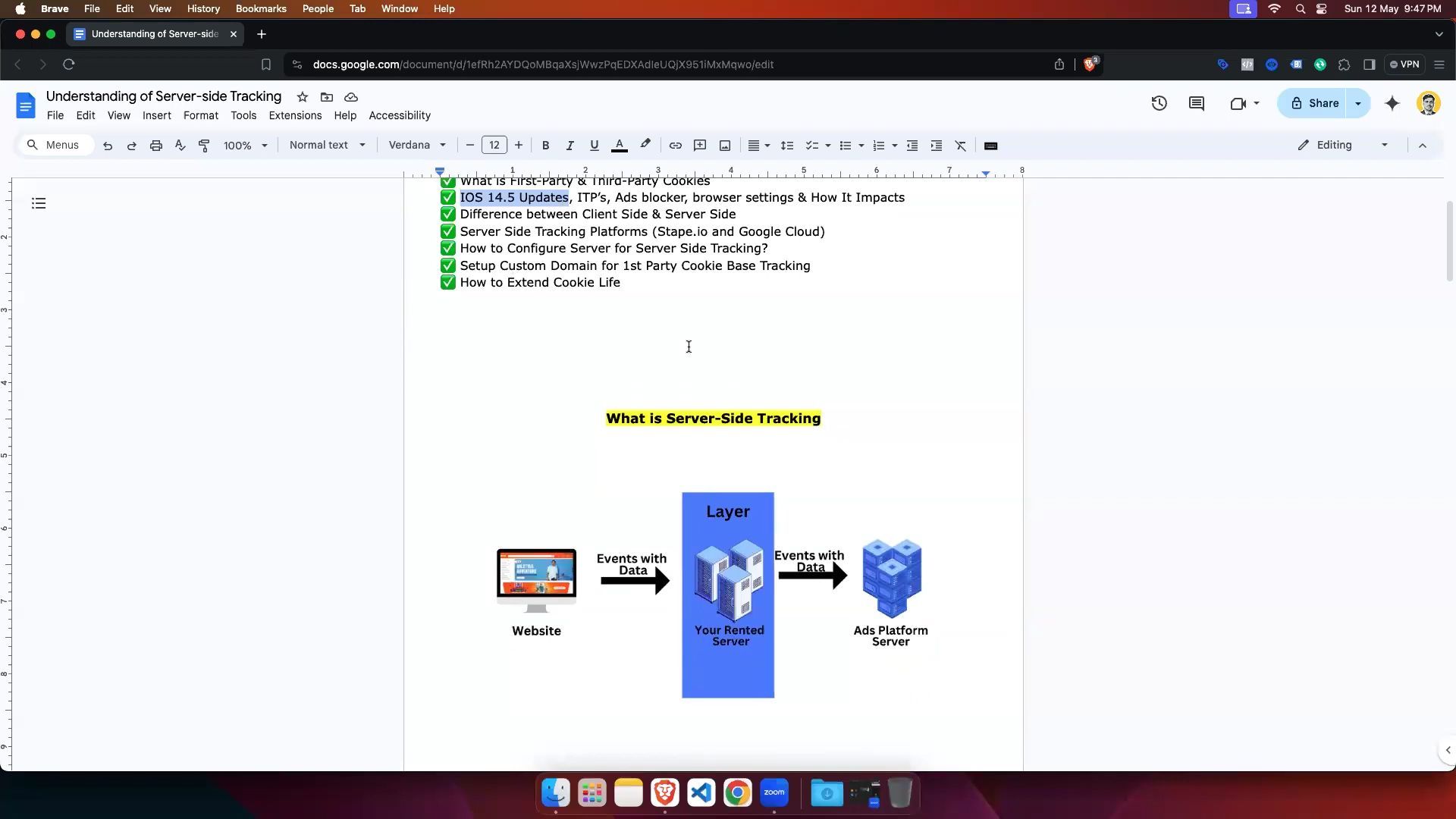
Task: Open the Insert menu
Action: [156, 116]
